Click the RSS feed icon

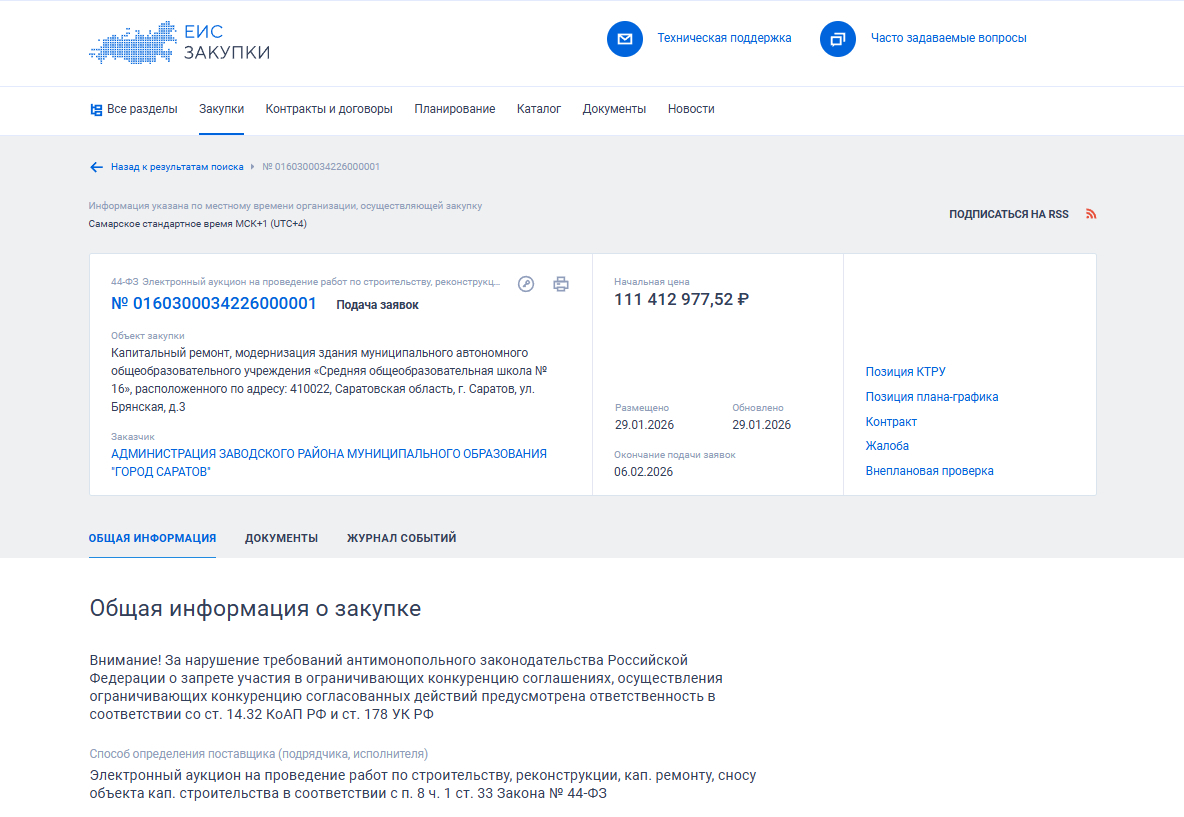(x=1091, y=214)
